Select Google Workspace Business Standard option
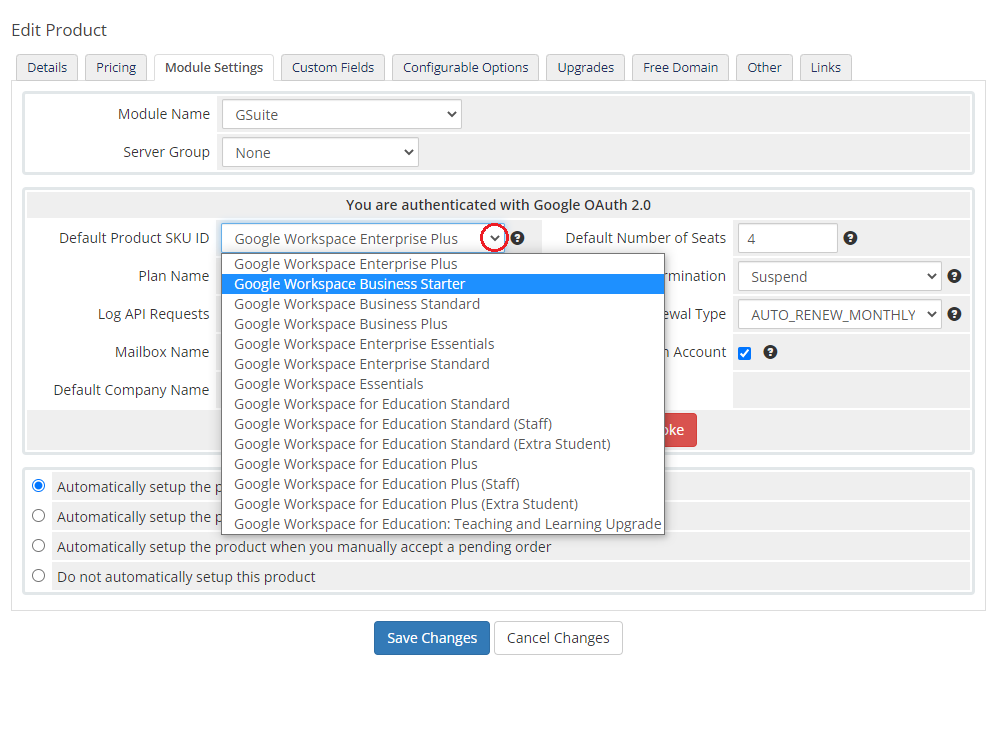This screenshot has width=998, height=735. [x=442, y=304]
